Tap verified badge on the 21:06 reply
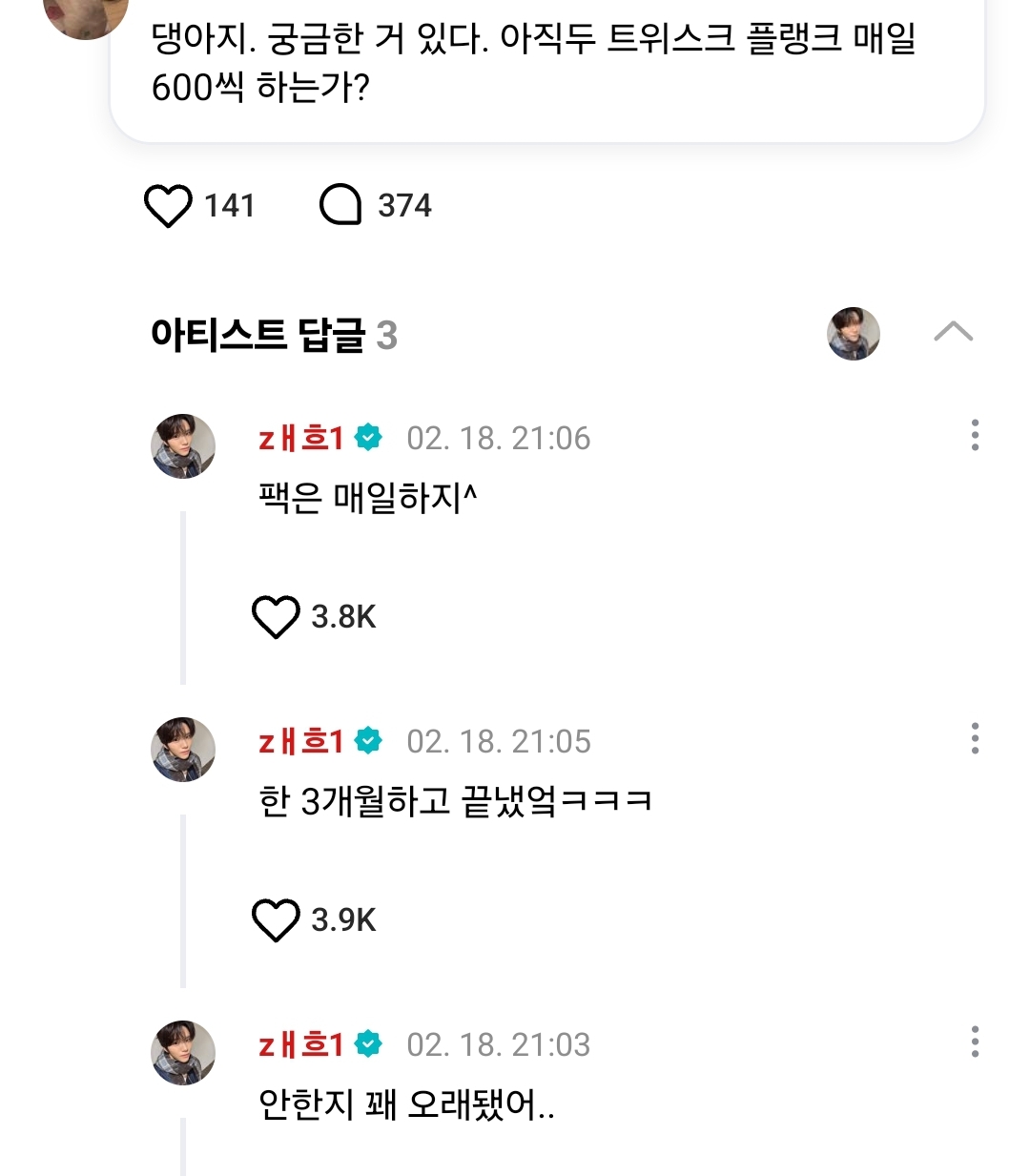Image resolution: width=1030 pixels, height=1176 pixels. click(x=368, y=438)
